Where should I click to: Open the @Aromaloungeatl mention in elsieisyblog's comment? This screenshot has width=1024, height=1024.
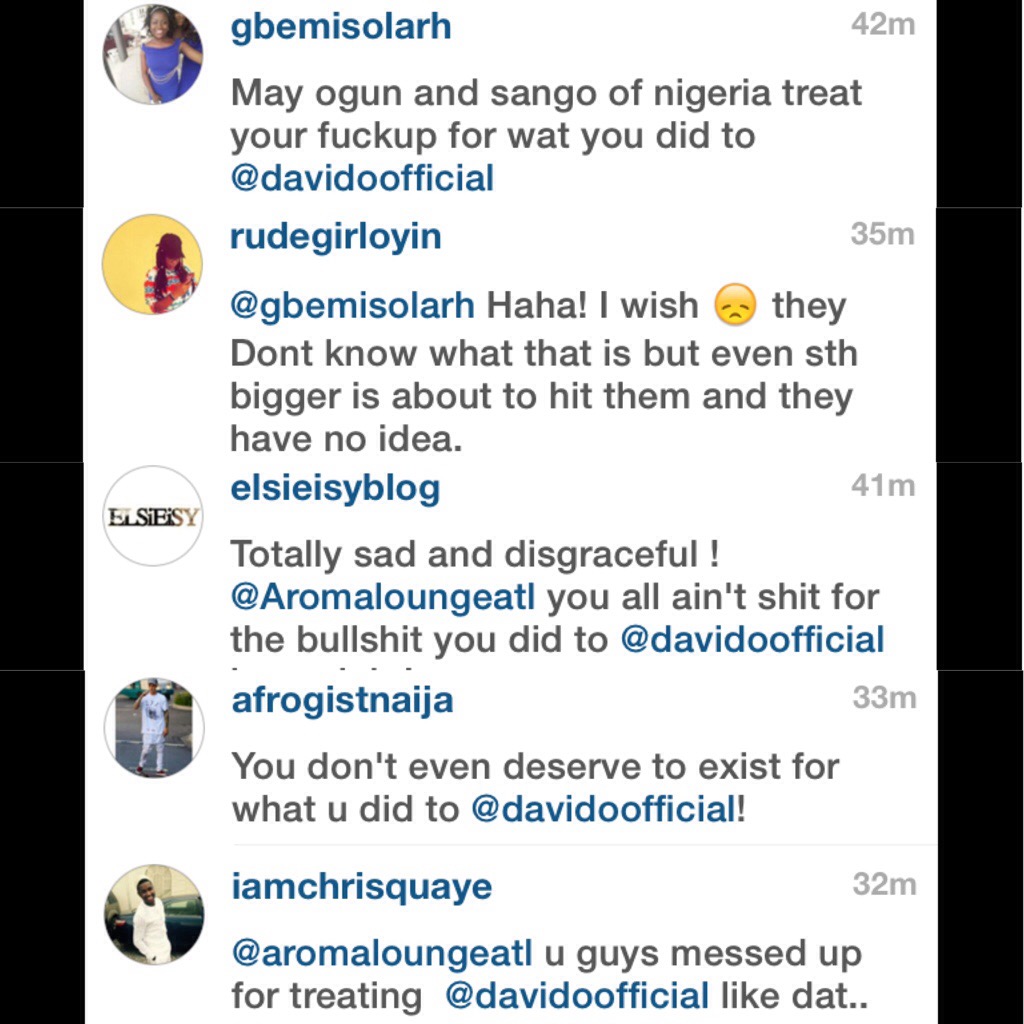(x=383, y=597)
